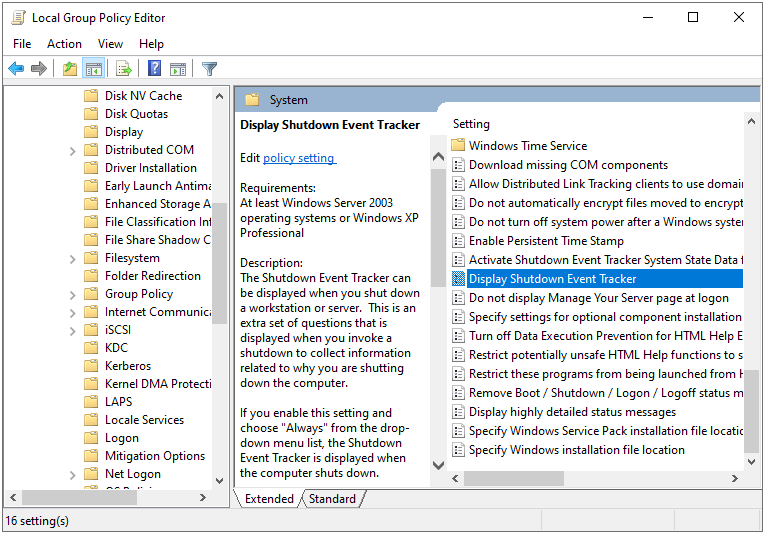
Task: Switch to the Extended tab
Action: click(x=269, y=499)
